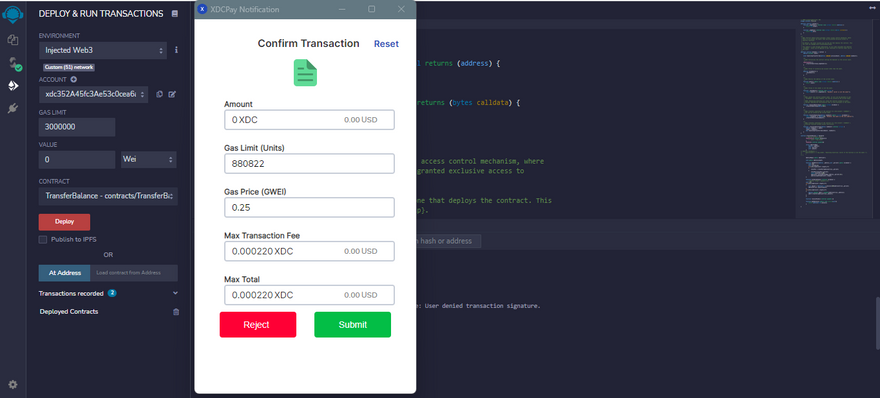The width and height of the screenshot is (880, 398).
Task: Click the sign message edit icon
Action: click(172, 94)
